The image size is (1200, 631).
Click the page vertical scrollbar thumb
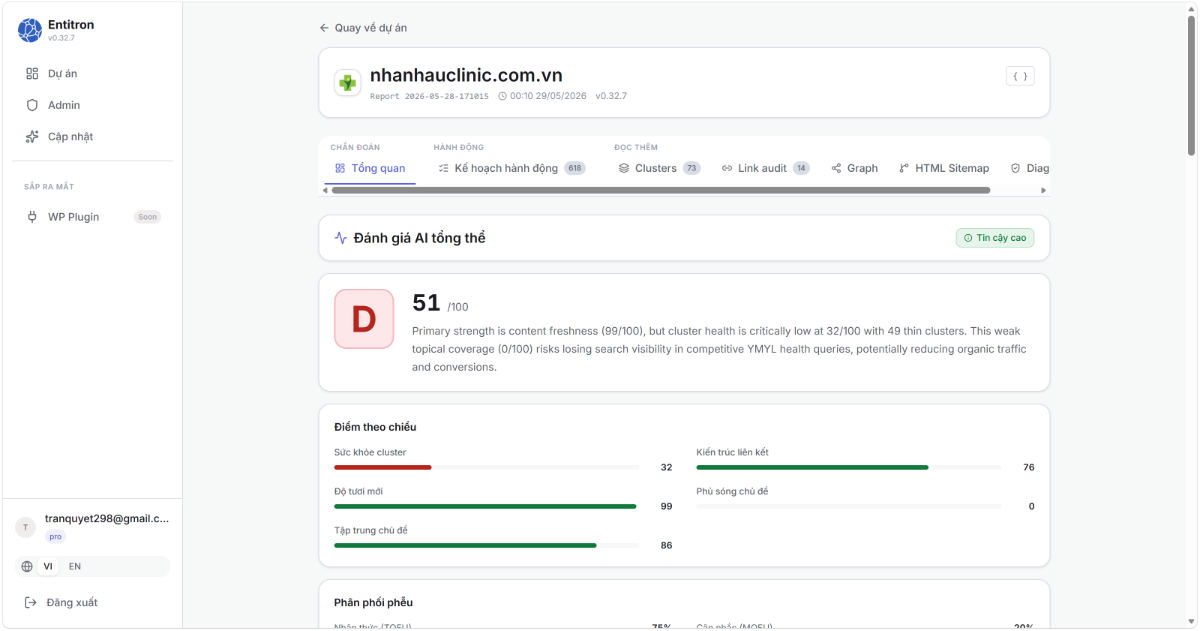coord(1191,86)
